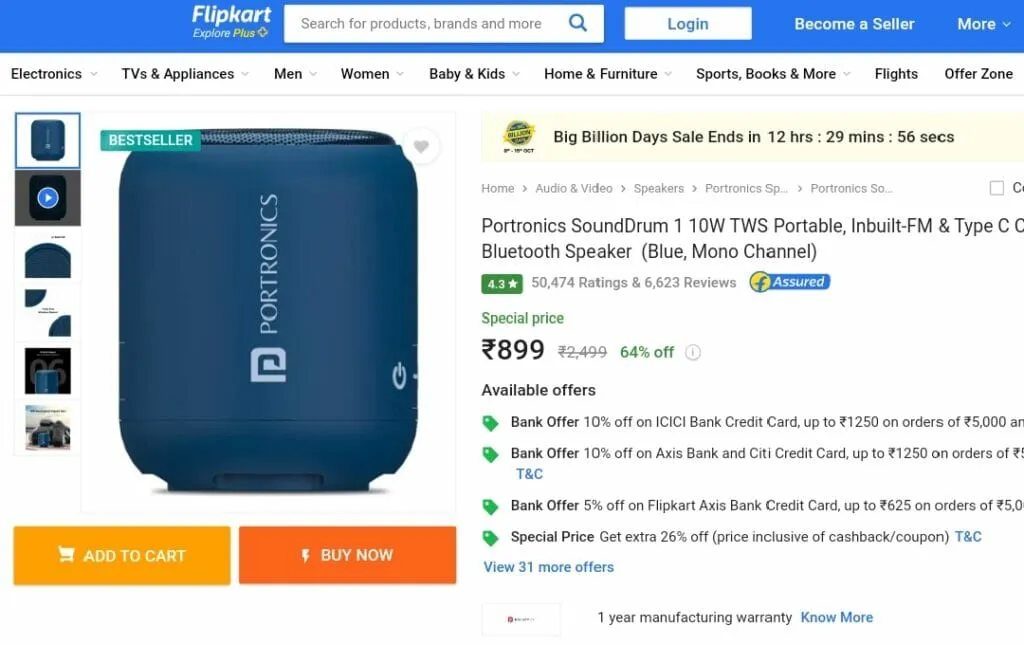1024x645 pixels.
Task: Click ADD TO CART button
Action: [122, 556]
